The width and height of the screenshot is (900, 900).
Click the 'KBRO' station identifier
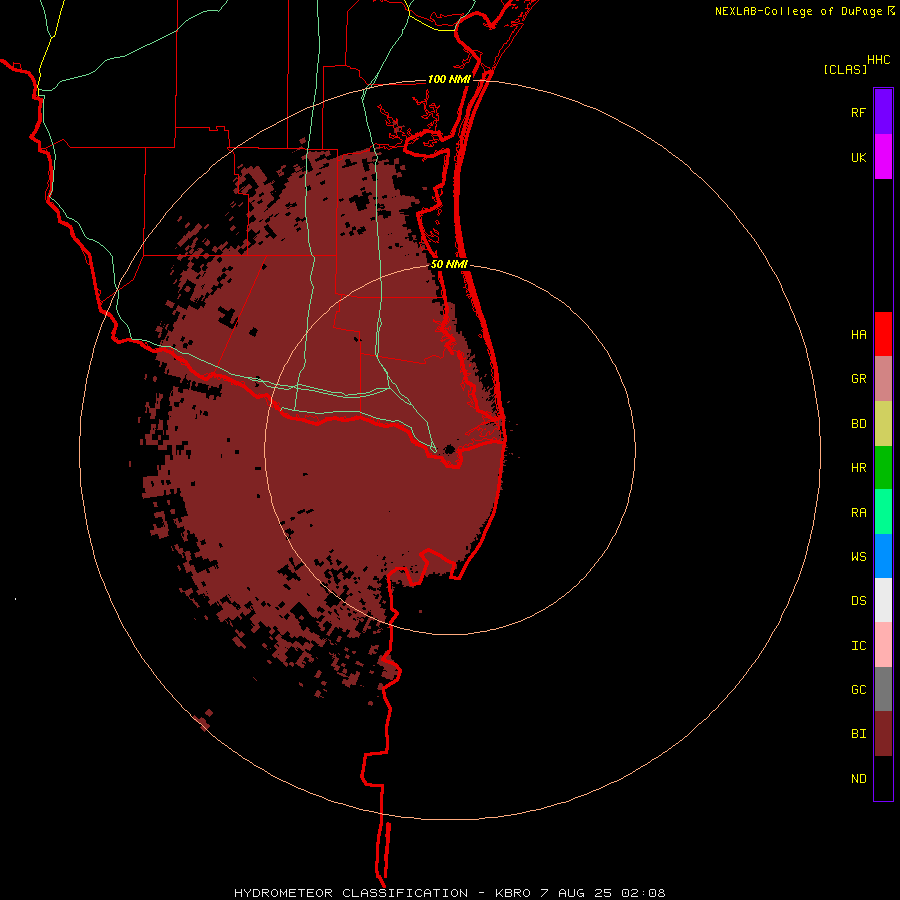pos(513,893)
